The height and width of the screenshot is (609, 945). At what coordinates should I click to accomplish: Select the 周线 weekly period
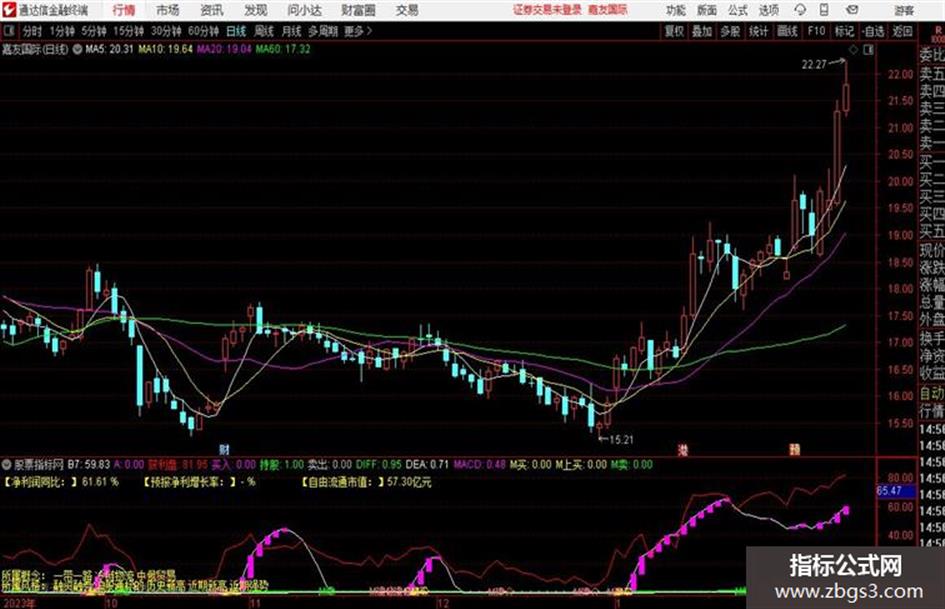(264, 31)
